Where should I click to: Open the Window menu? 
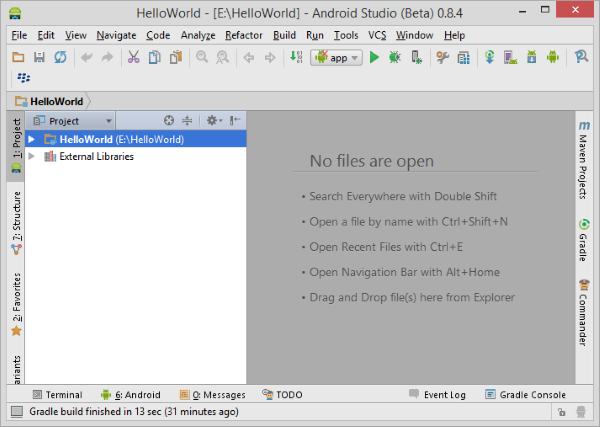[414, 35]
